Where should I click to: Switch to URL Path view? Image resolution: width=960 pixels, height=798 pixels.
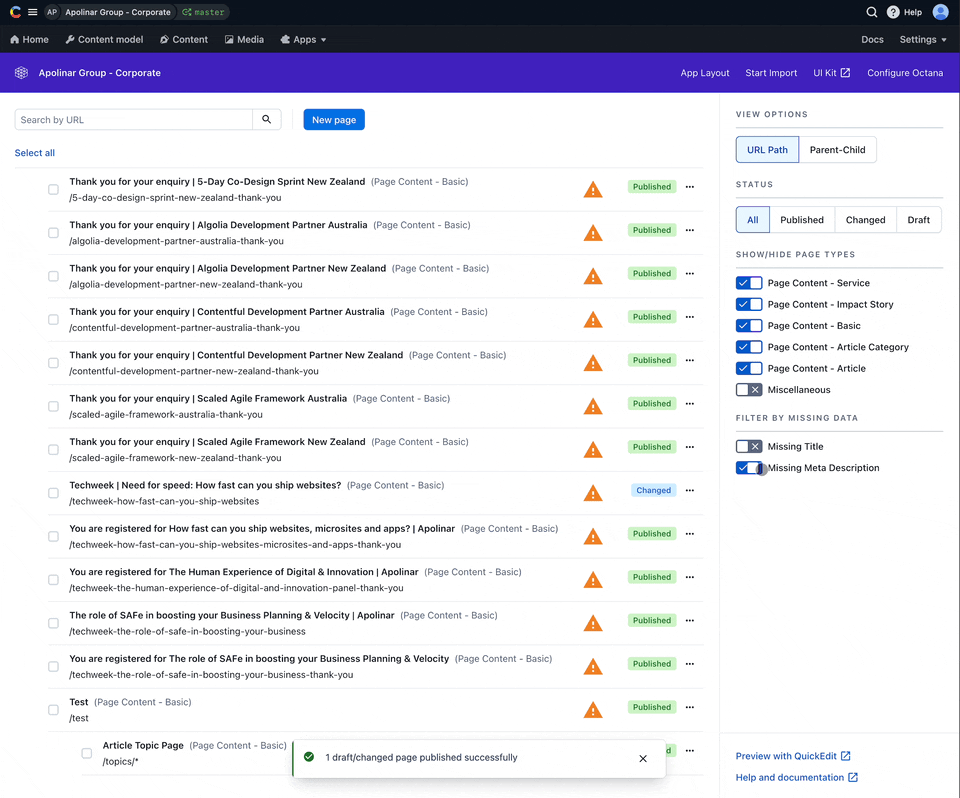coord(767,149)
